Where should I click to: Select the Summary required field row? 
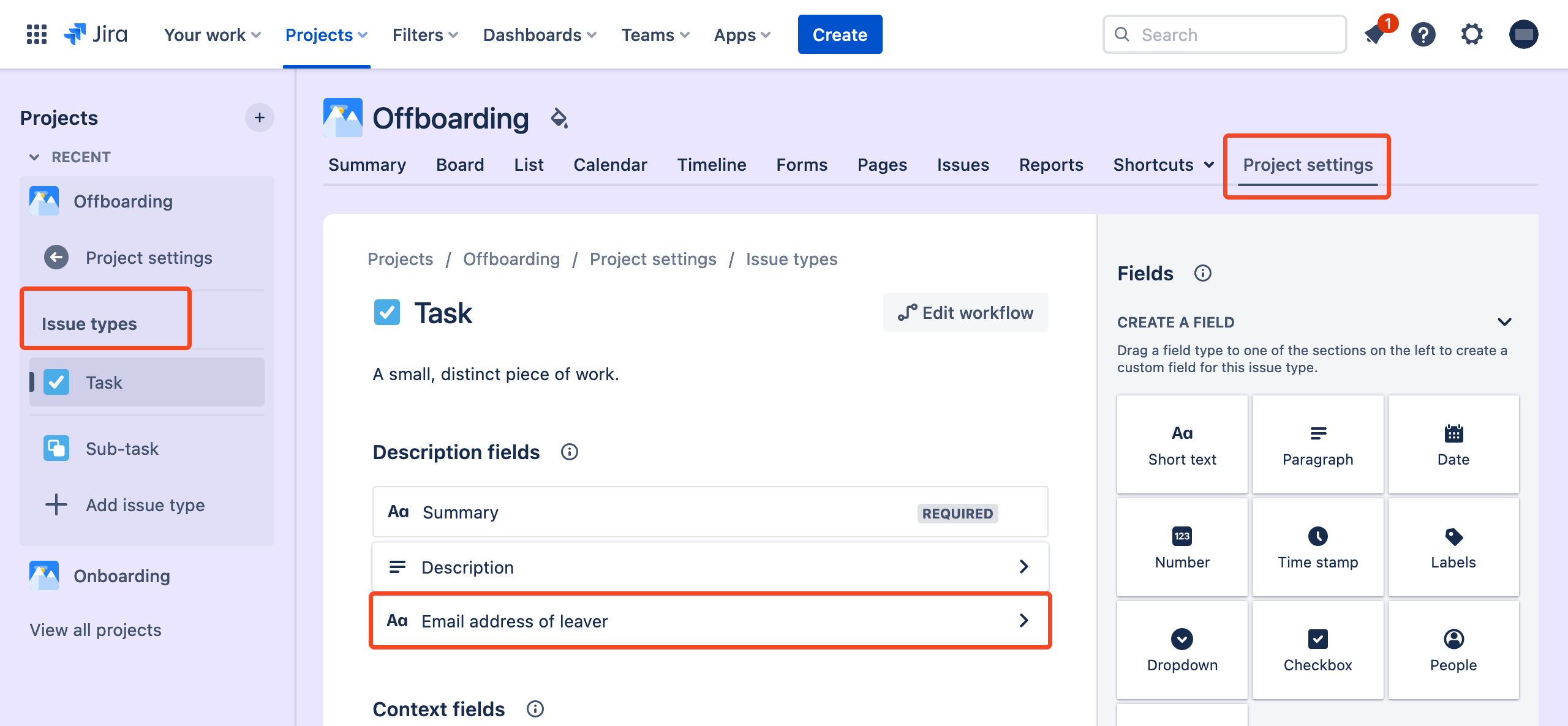[710, 512]
